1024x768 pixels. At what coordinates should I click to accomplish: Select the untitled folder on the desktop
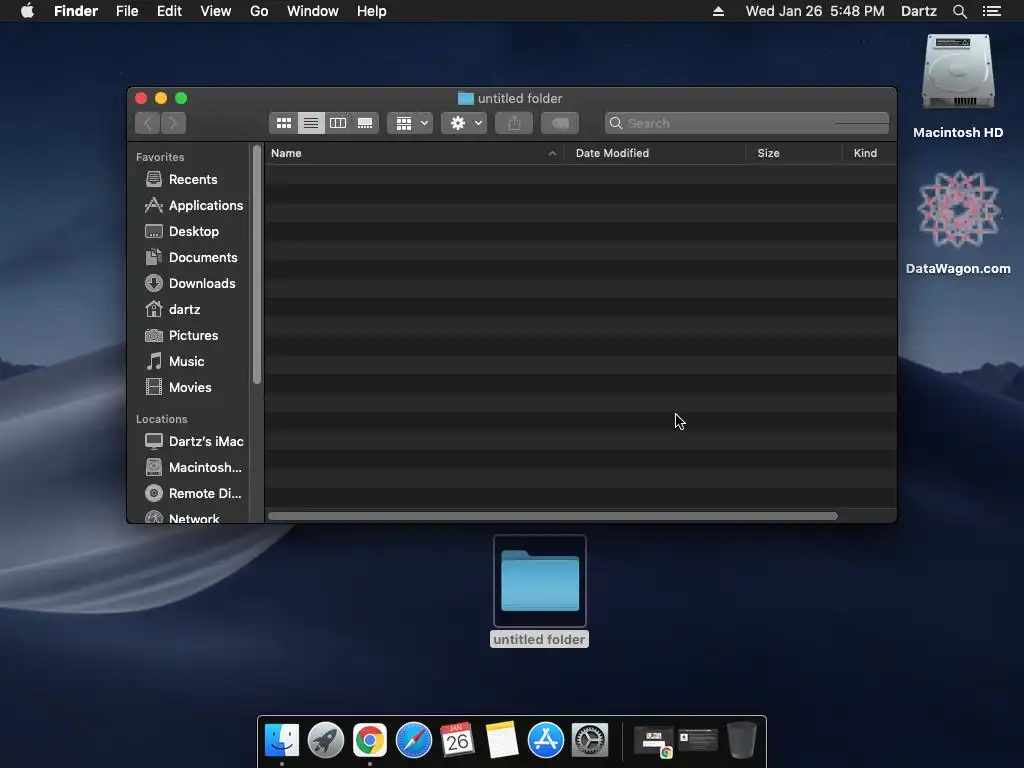click(x=539, y=581)
